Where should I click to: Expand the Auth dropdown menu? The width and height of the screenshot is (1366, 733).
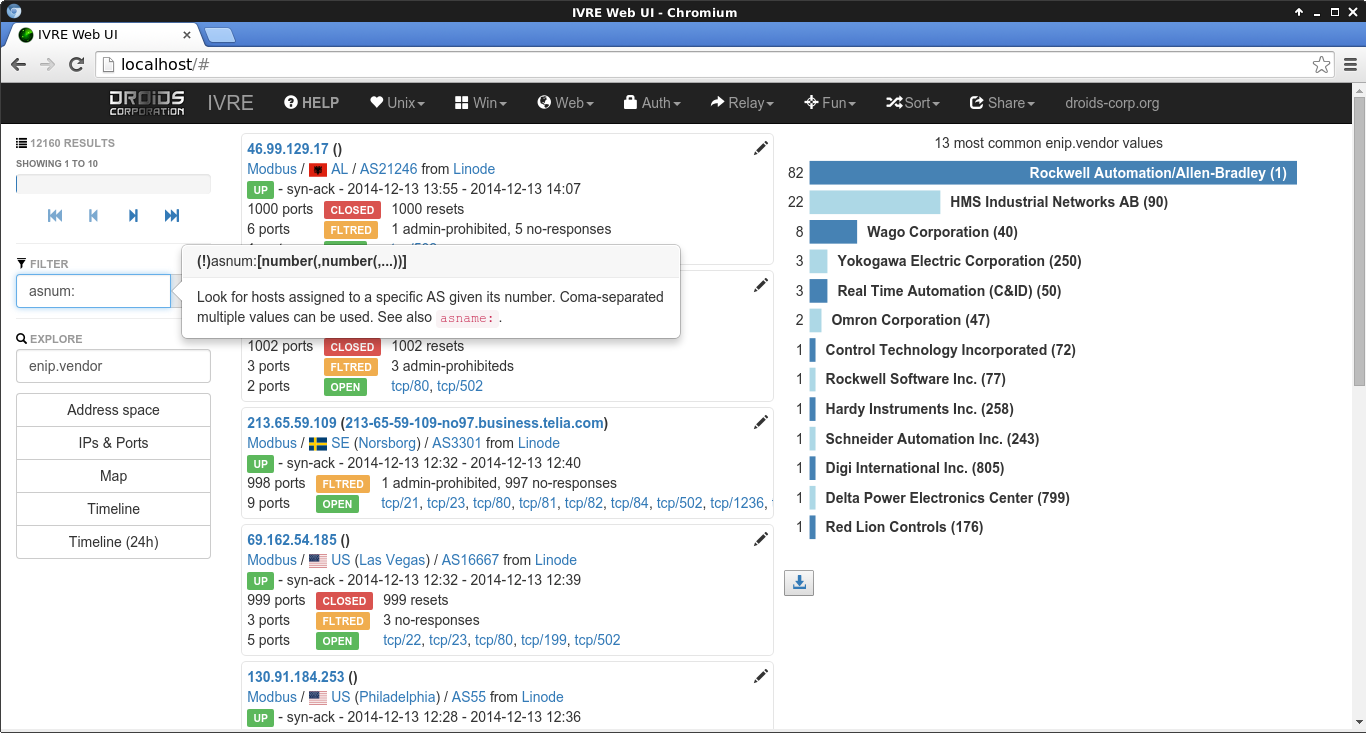tap(651, 103)
